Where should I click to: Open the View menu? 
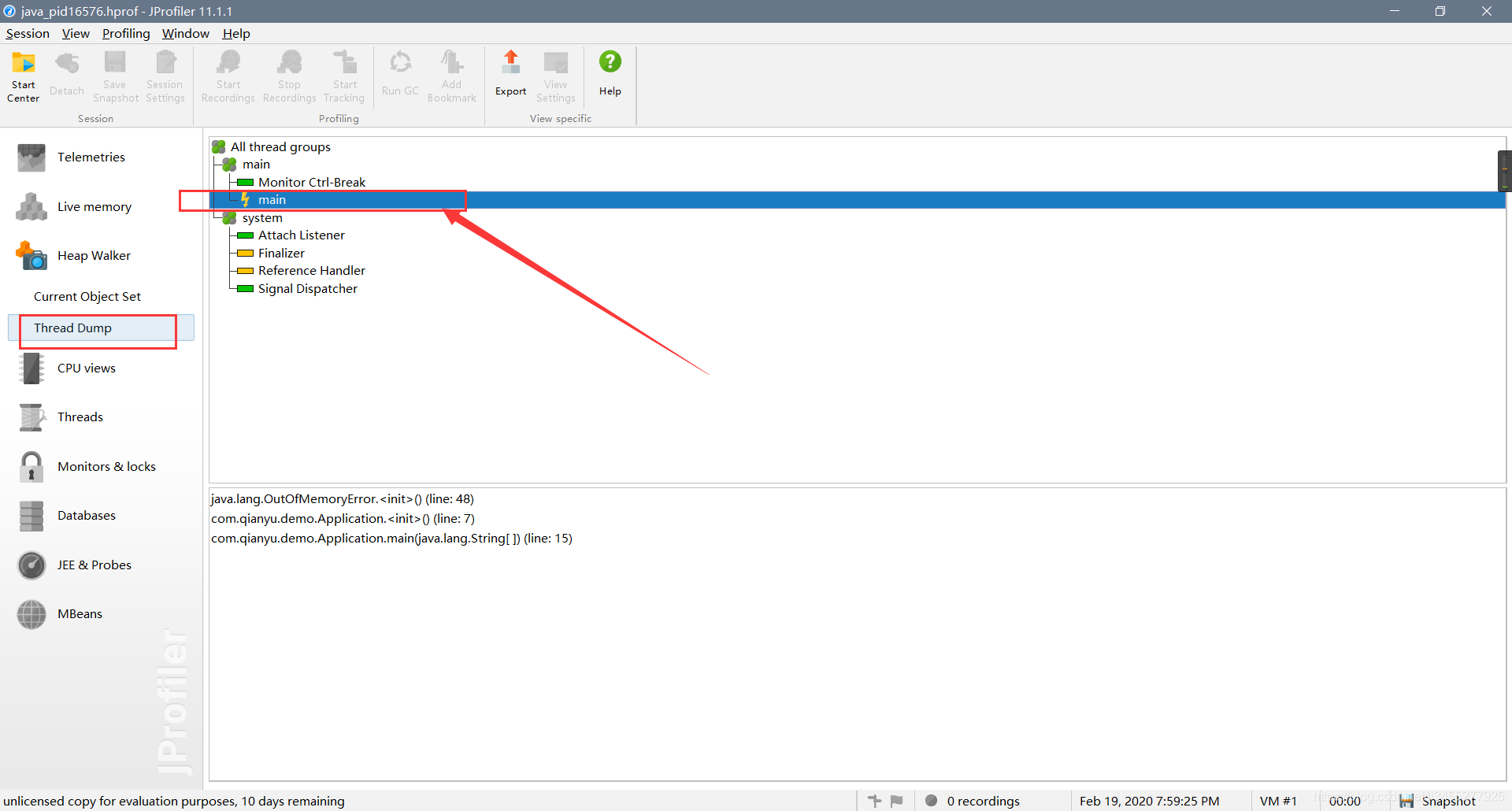pyautogui.click(x=76, y=33)
